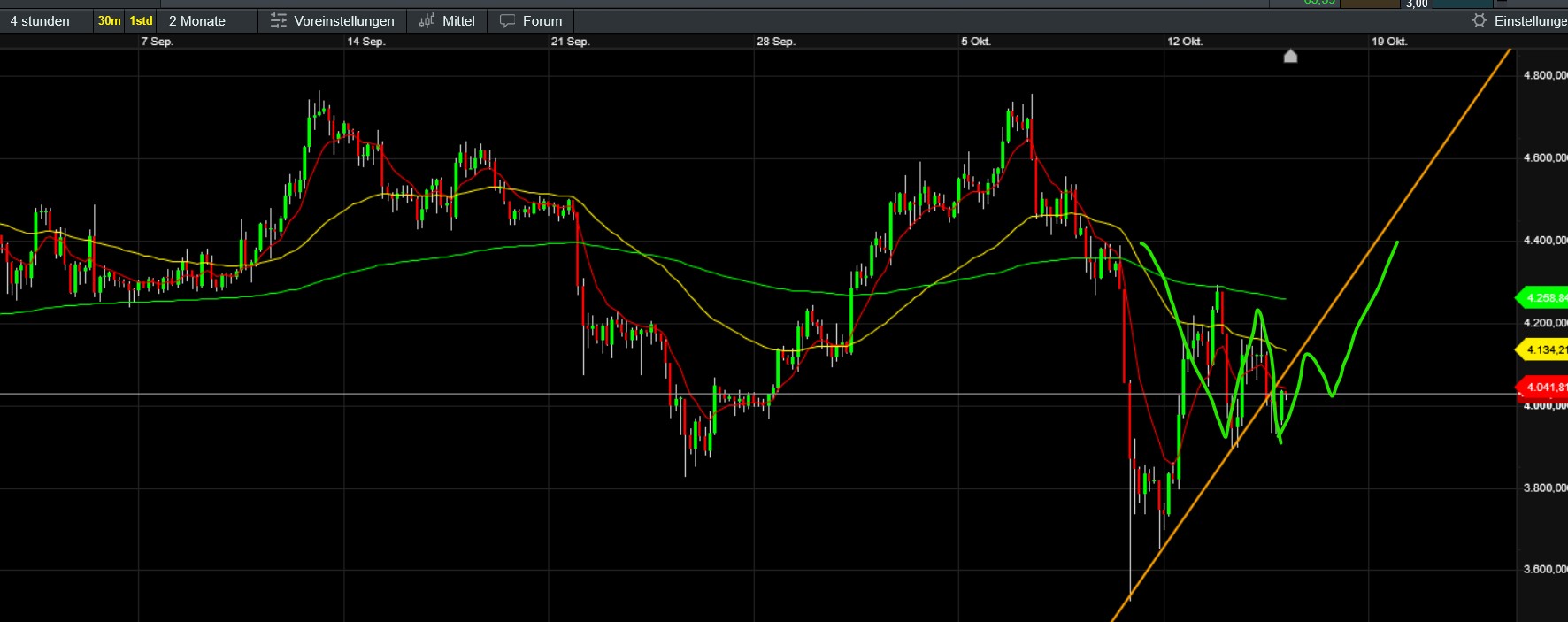Viewport: 1568px width, 622px height.
Task: Open the Voreinstellungen presets menu
Action: click(344, 20)
